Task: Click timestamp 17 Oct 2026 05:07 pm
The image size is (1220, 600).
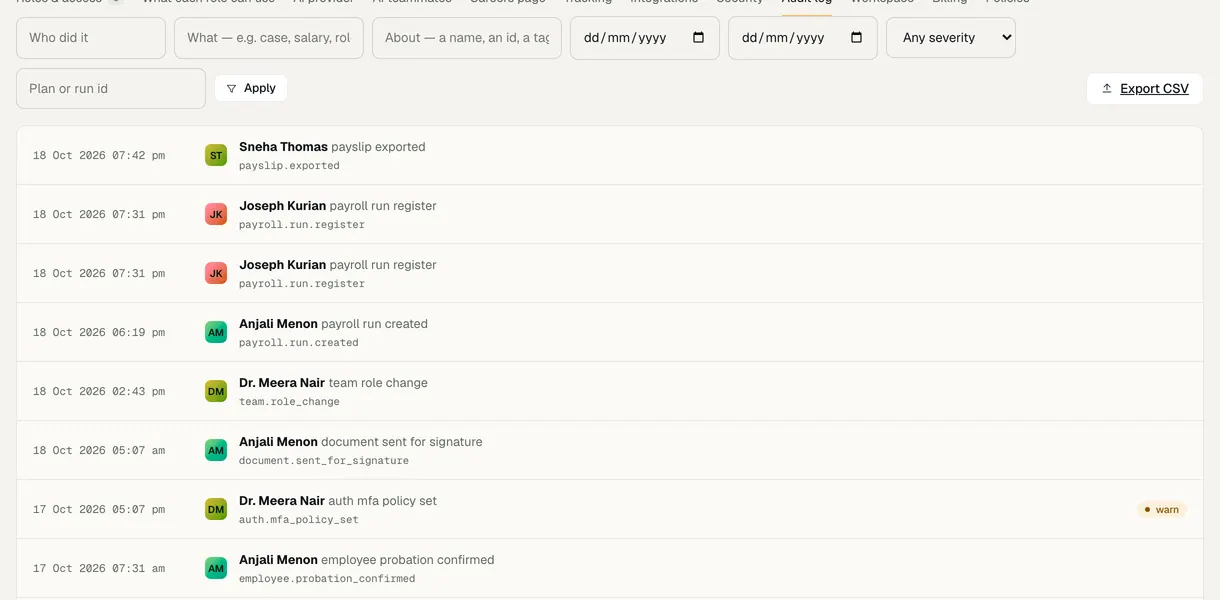Action: 99,509
